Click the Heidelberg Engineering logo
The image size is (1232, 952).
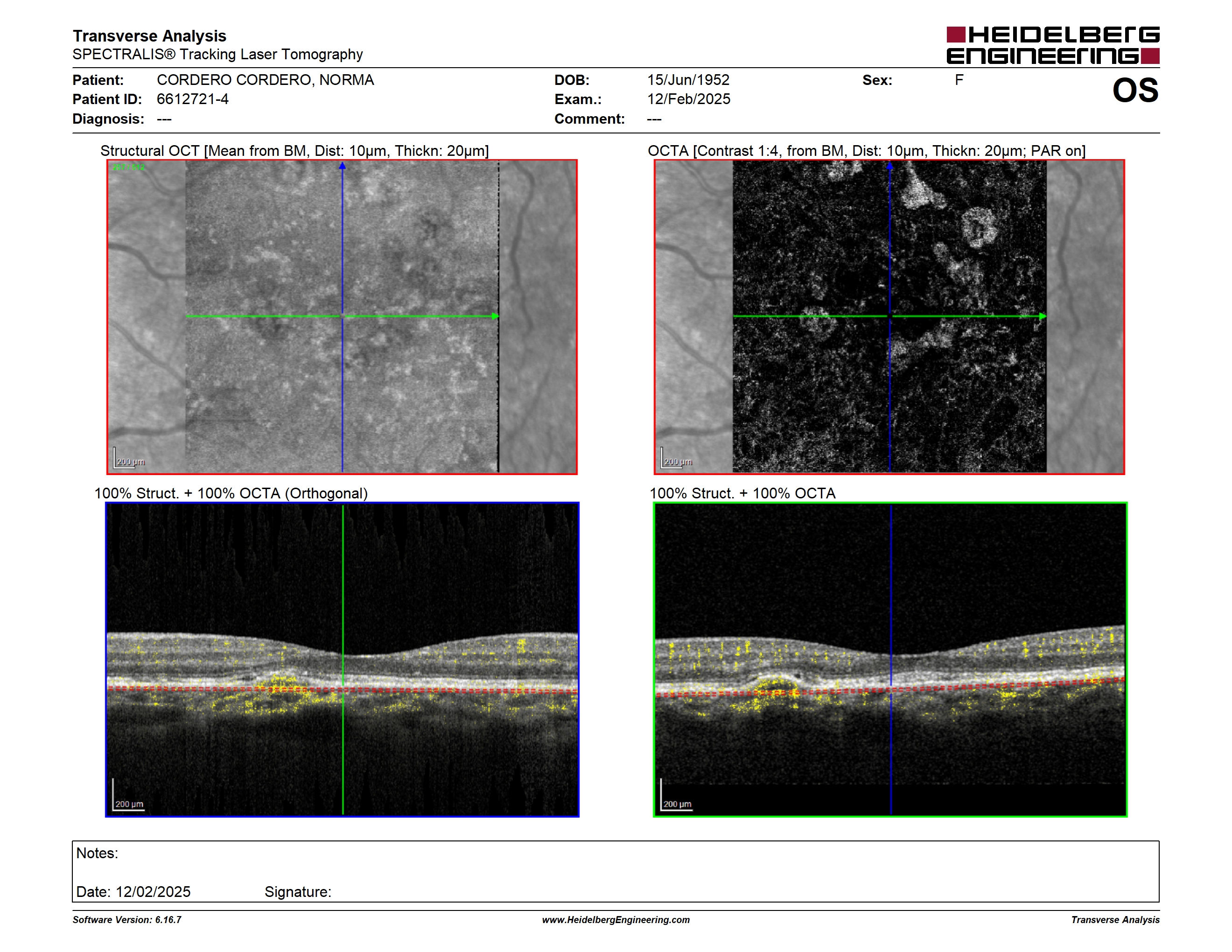pyautogui.click(x=1053, y=45)
